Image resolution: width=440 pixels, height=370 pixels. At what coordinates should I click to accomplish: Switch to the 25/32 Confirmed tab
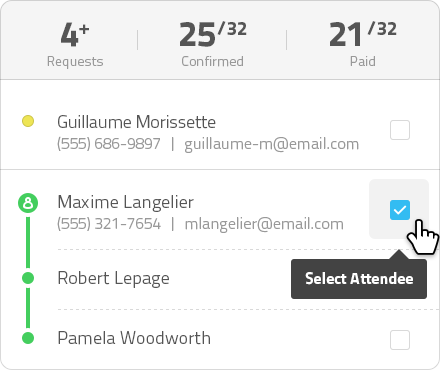coord(213,44)
